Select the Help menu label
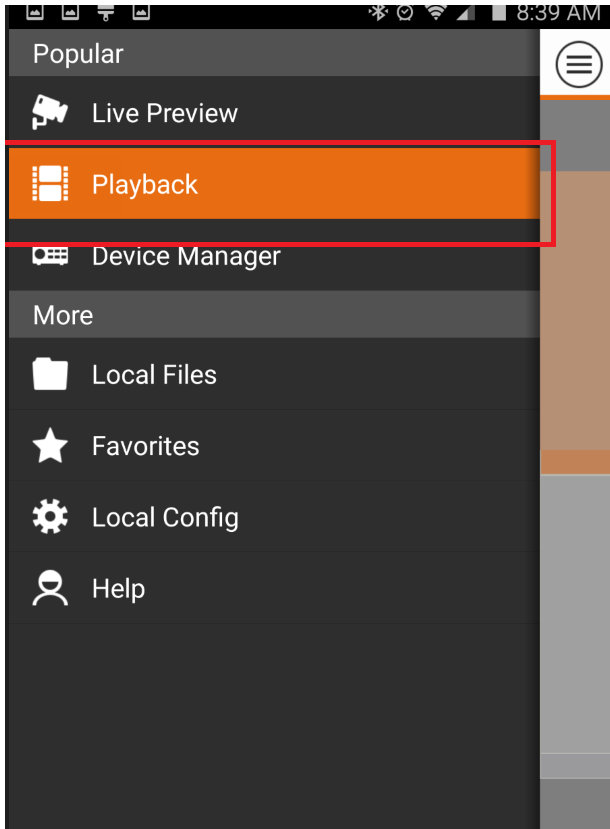This screenshot has height=829, width=610. pyautogui.click(x=118, y=589)
